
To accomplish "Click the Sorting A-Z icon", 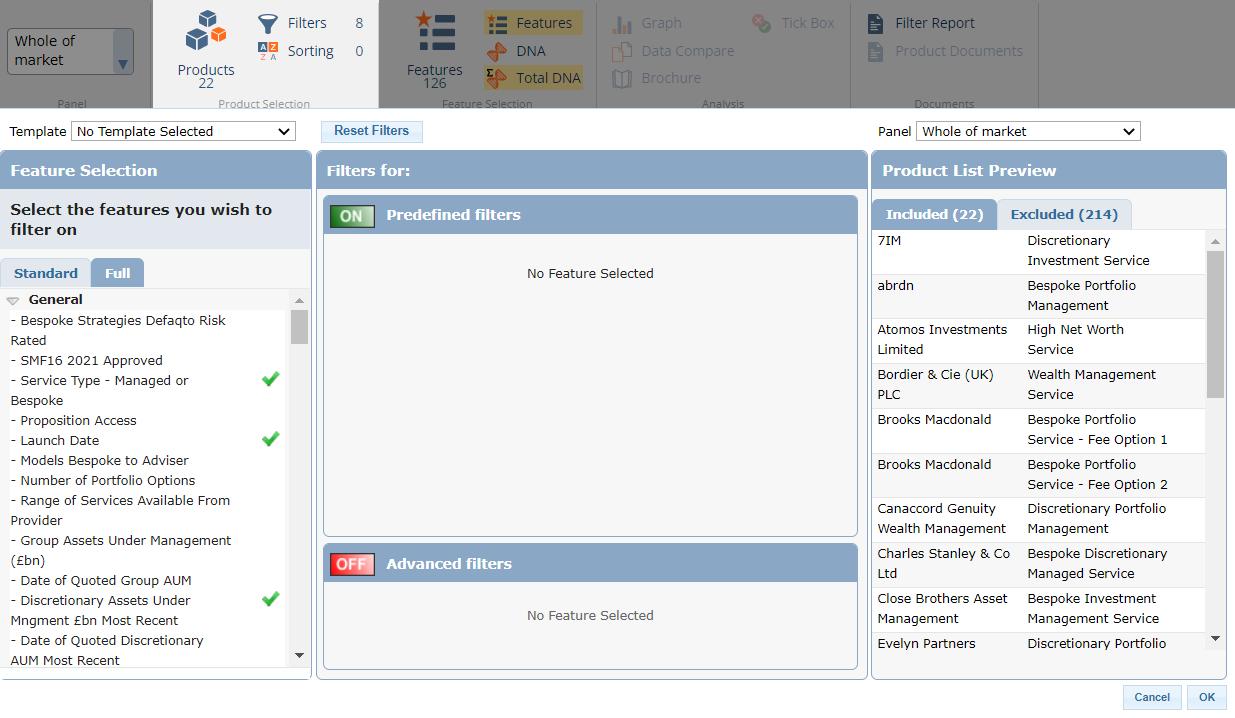I will point(268,51).
